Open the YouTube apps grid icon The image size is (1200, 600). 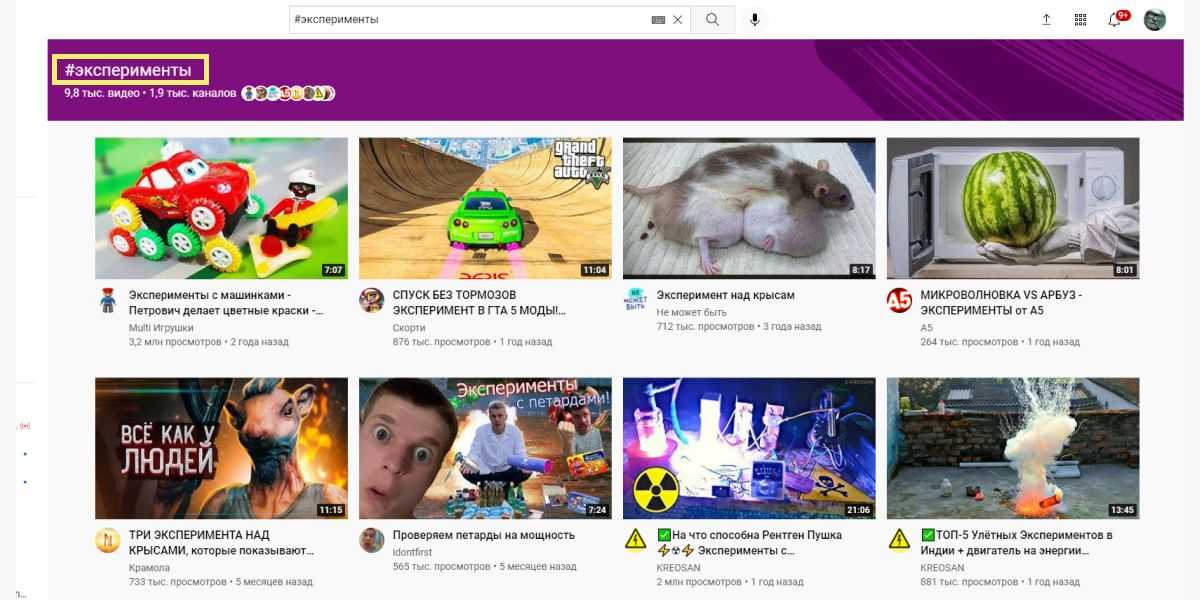tap(1080, 19)
